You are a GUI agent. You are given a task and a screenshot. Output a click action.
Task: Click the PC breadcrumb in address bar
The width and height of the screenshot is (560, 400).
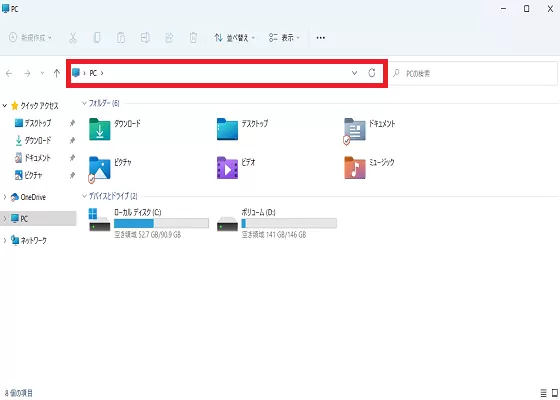click(x=93, y=73)
